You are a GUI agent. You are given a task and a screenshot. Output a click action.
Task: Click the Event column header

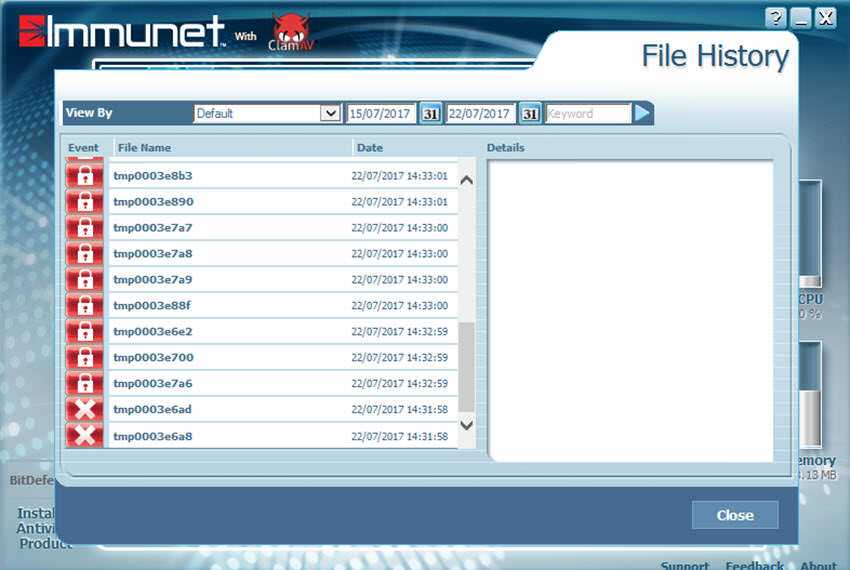83,148
